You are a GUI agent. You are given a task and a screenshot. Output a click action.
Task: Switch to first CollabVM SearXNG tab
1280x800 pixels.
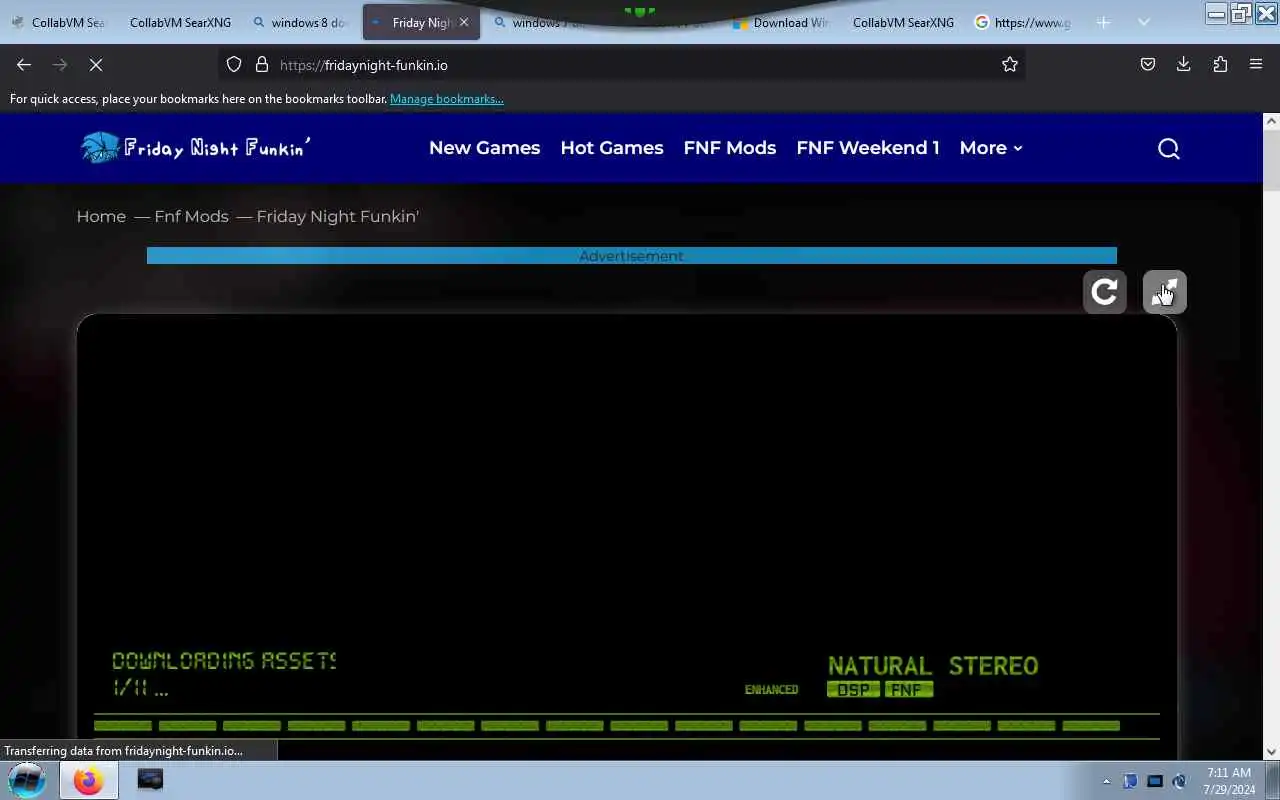point(58,22)
